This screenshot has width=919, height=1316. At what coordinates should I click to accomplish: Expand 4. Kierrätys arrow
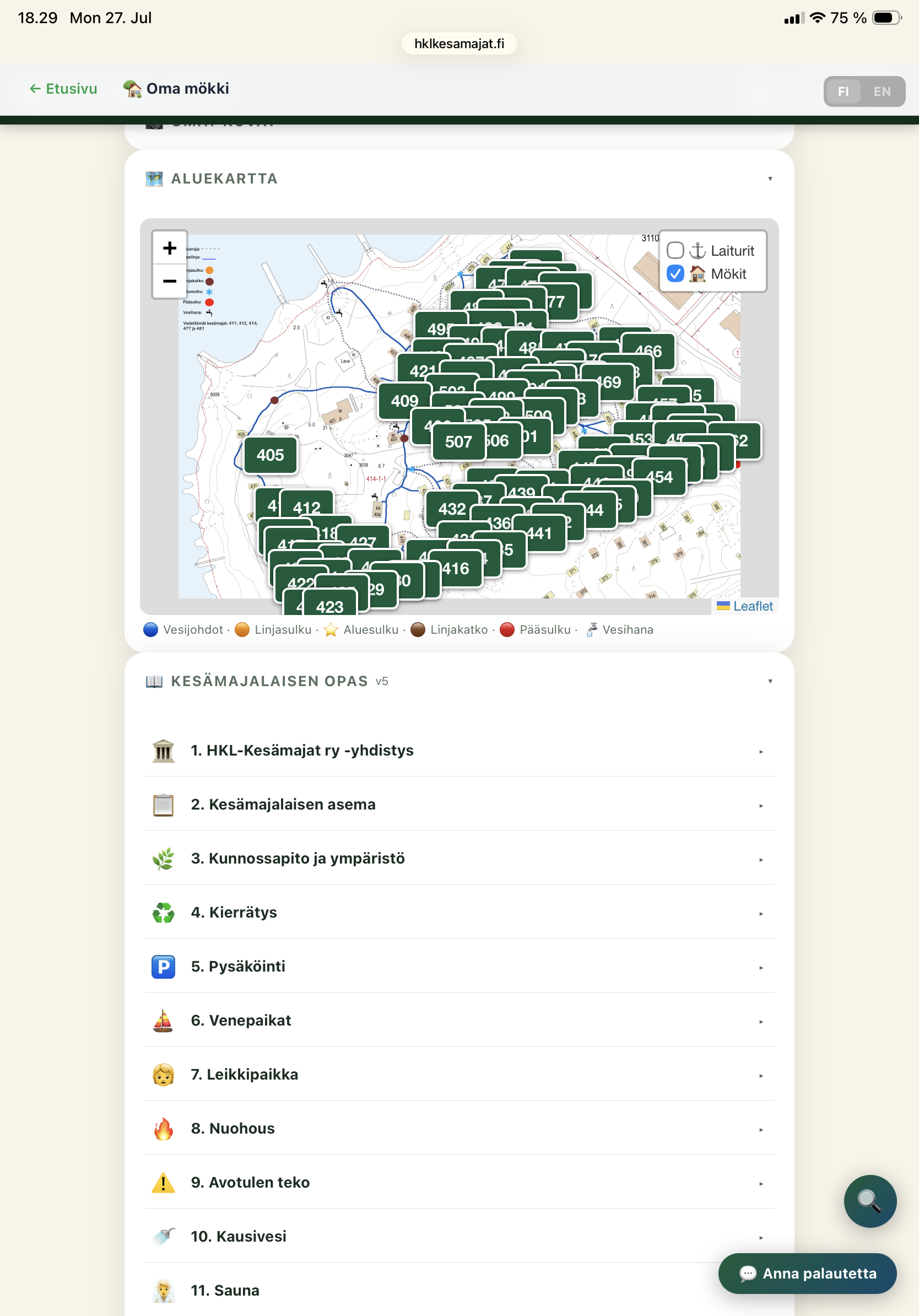point(761,914)
